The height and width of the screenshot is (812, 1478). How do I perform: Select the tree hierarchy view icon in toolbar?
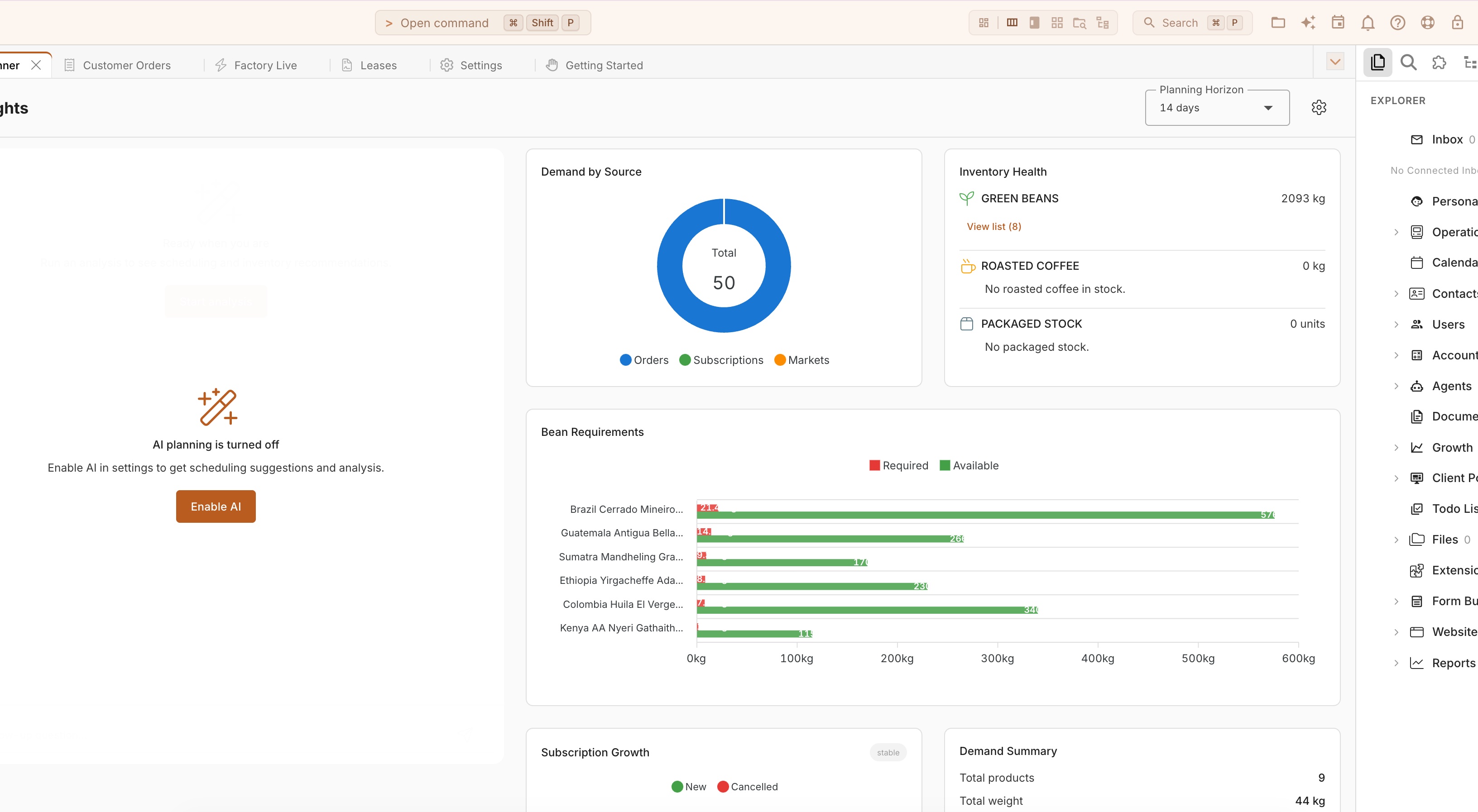(1102, 23)
